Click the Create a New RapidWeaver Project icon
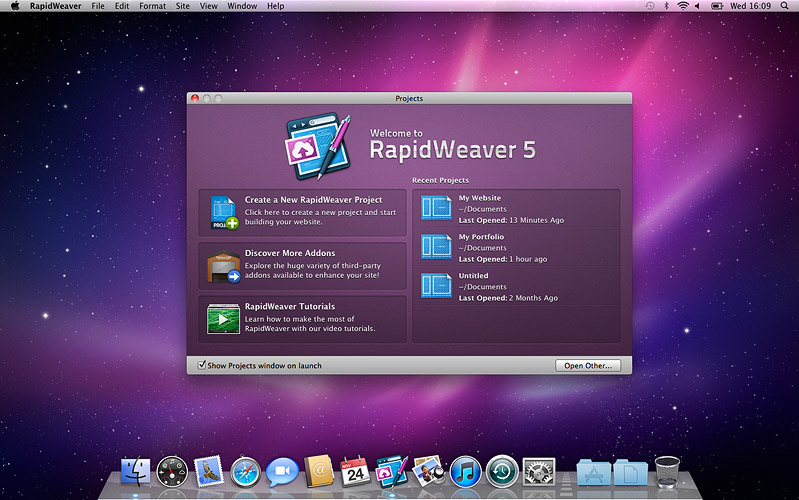Screen dimensions: 799x500 pyautogui.click(x=223, y=212)
